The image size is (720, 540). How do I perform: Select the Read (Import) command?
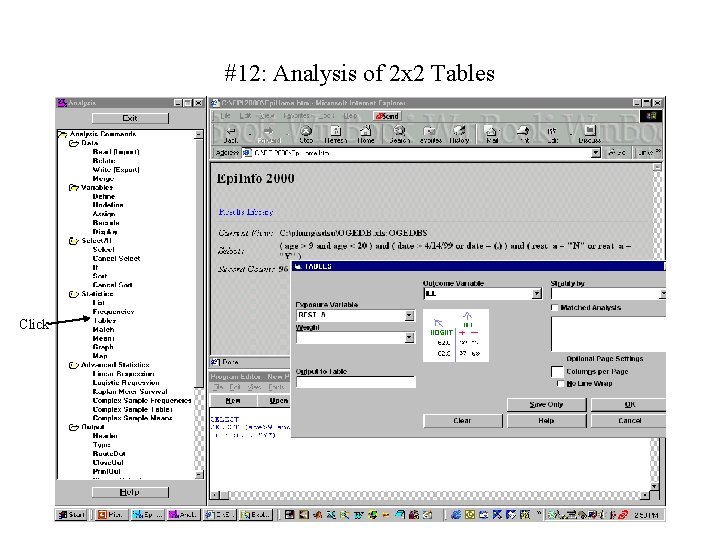[116, 152]
